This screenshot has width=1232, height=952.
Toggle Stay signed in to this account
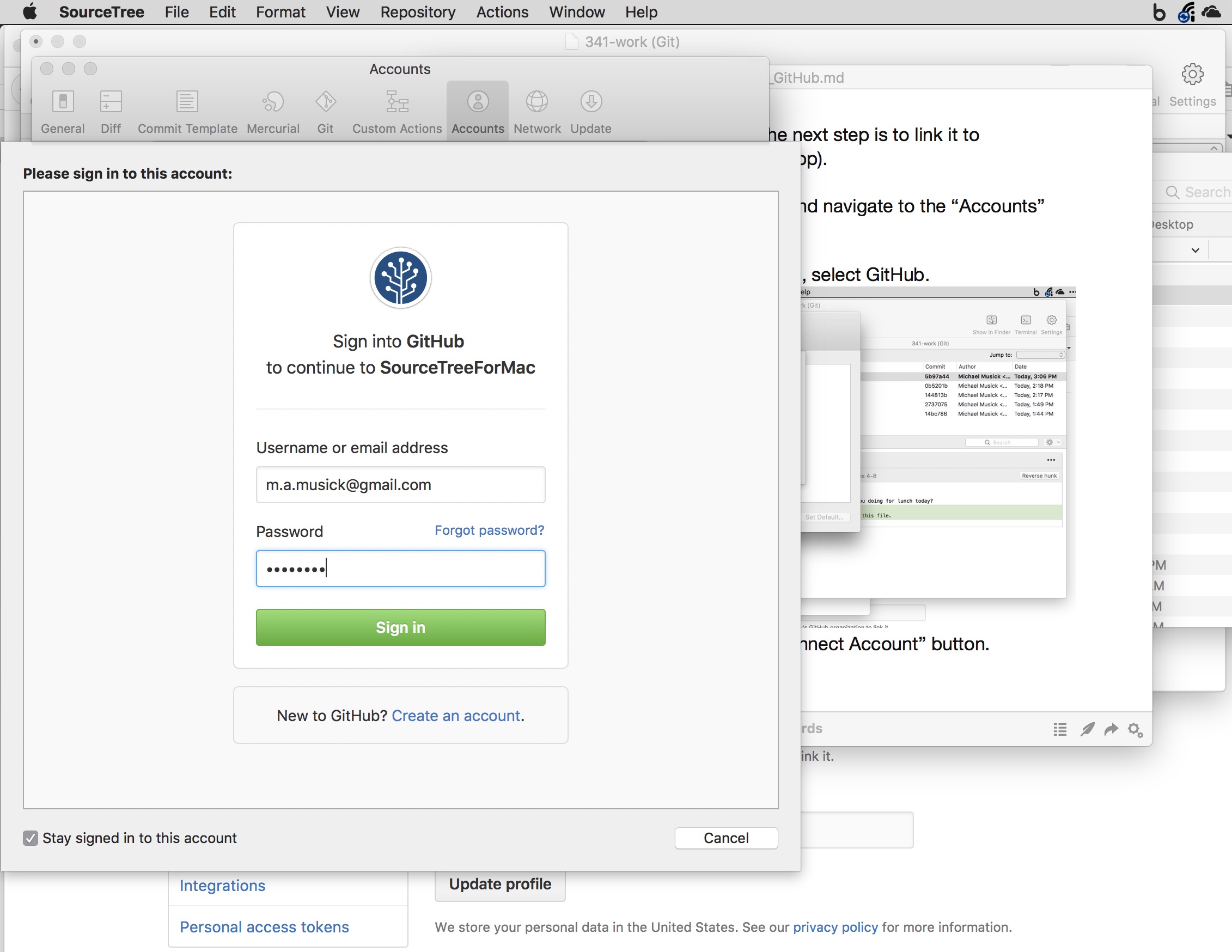tap(31, 838)
